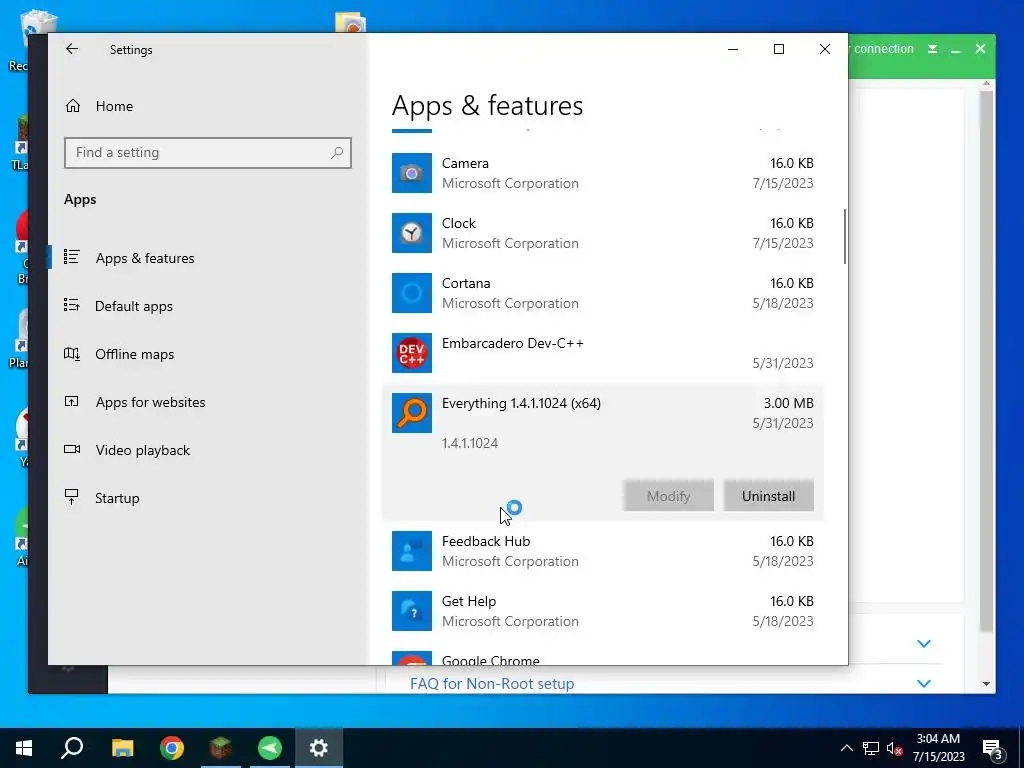This screenshot has width=1024, height=768.
Task: Click the Apps for websites sidebar icon
Action: click(72, 402)
